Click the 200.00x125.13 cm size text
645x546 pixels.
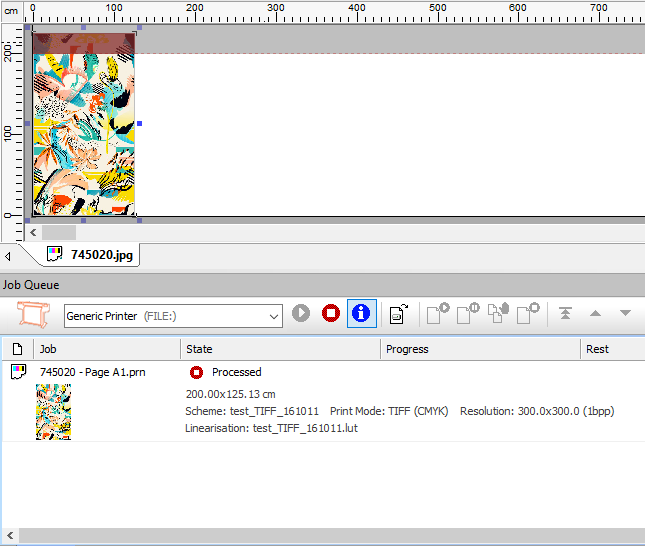(x=230, y=394)
